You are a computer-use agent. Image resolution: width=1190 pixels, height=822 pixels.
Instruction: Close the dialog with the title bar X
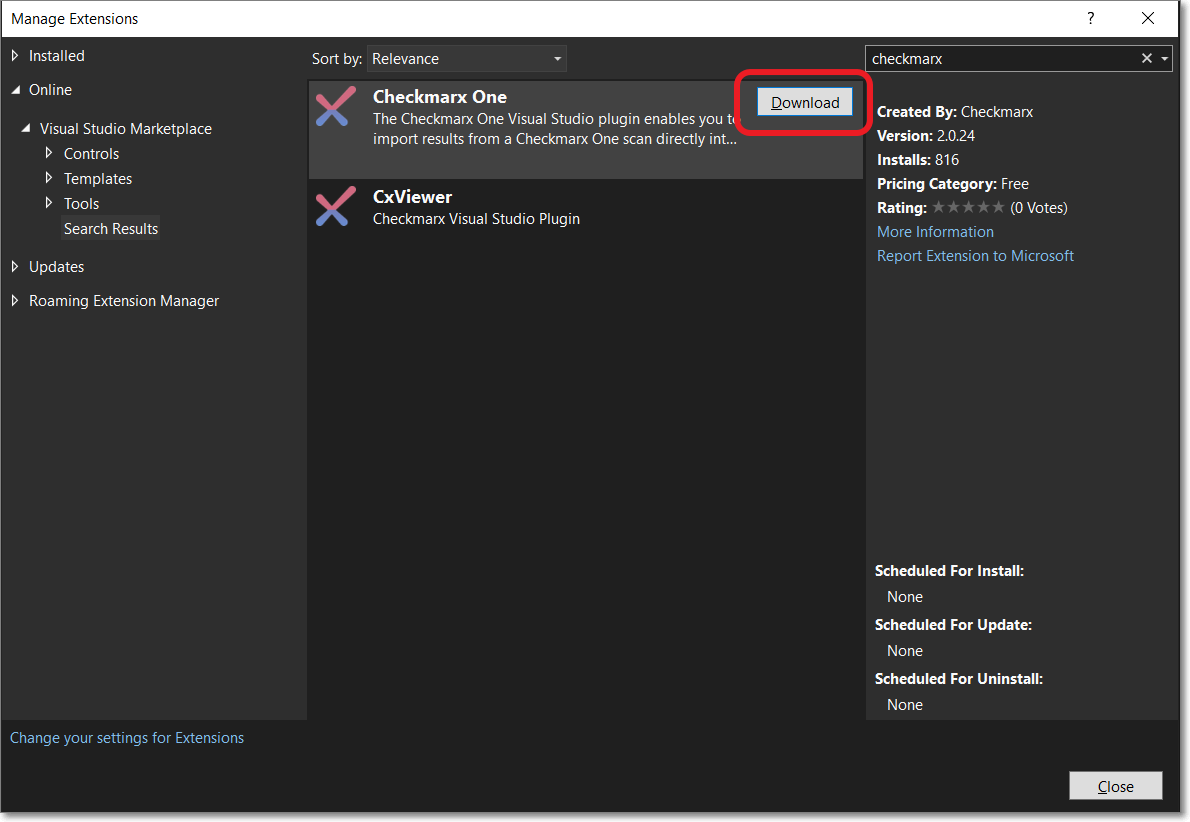(x=1148, y=18)
